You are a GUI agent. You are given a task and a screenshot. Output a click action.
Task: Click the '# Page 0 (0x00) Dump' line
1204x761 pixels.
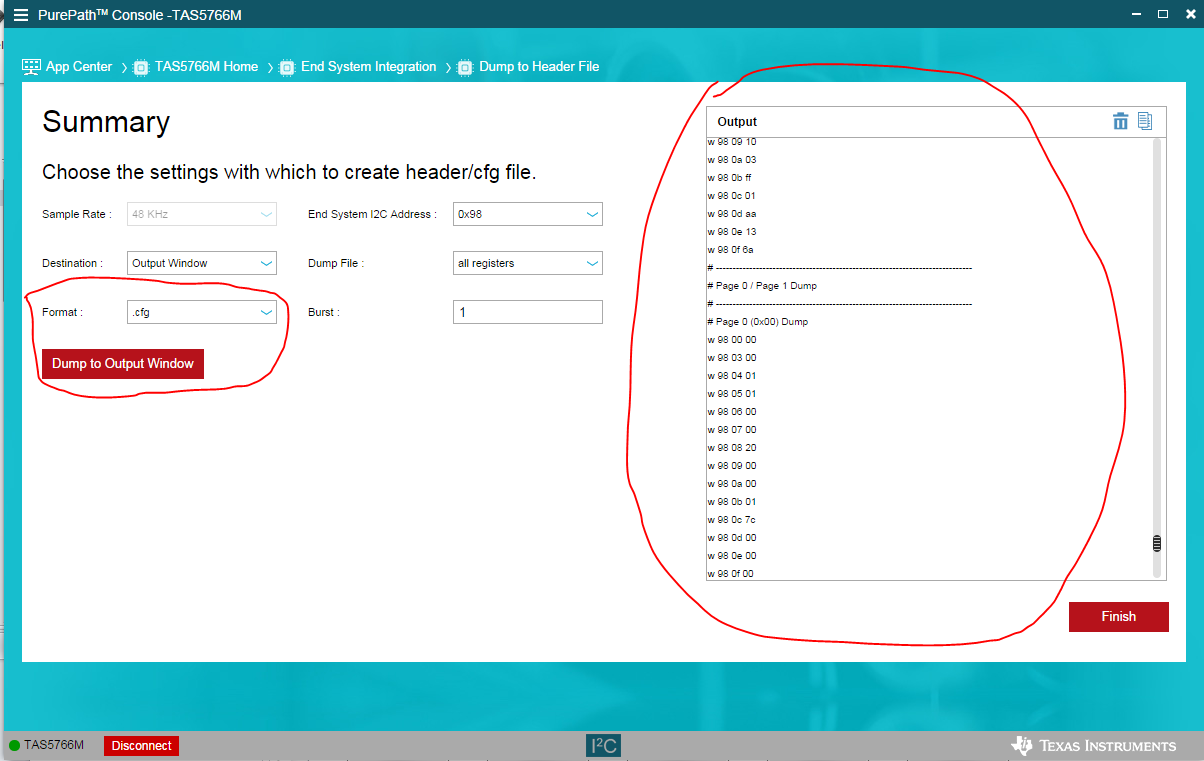coord(757,322)
